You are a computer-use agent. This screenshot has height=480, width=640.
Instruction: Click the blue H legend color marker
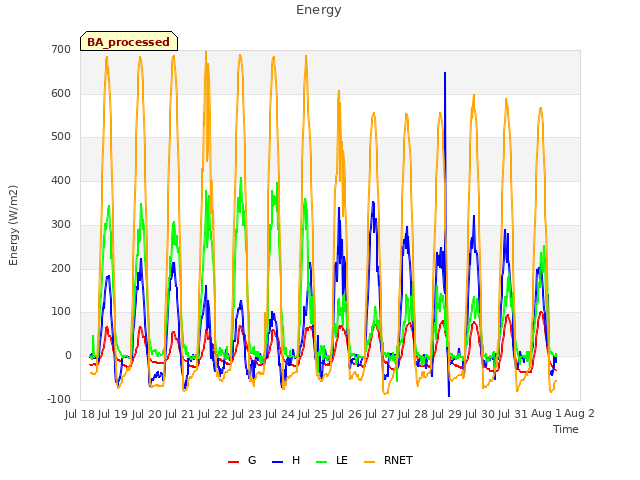pyautogui.click(x=278, y=462)
